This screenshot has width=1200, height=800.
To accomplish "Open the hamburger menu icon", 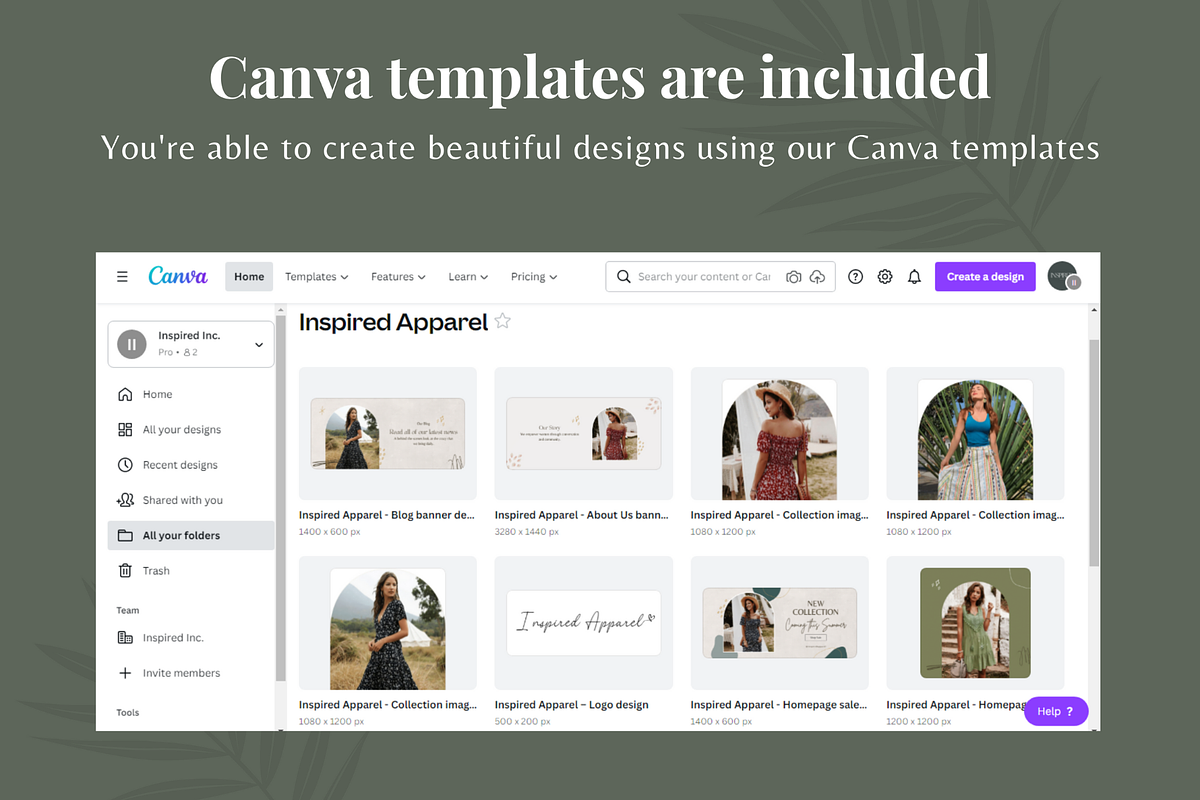I will 122,277.
